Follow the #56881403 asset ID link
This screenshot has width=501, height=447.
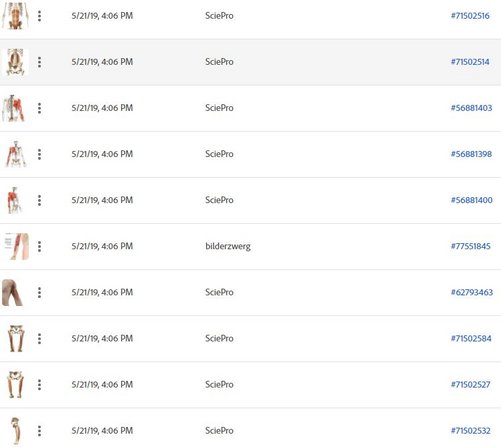click(471, 108)
